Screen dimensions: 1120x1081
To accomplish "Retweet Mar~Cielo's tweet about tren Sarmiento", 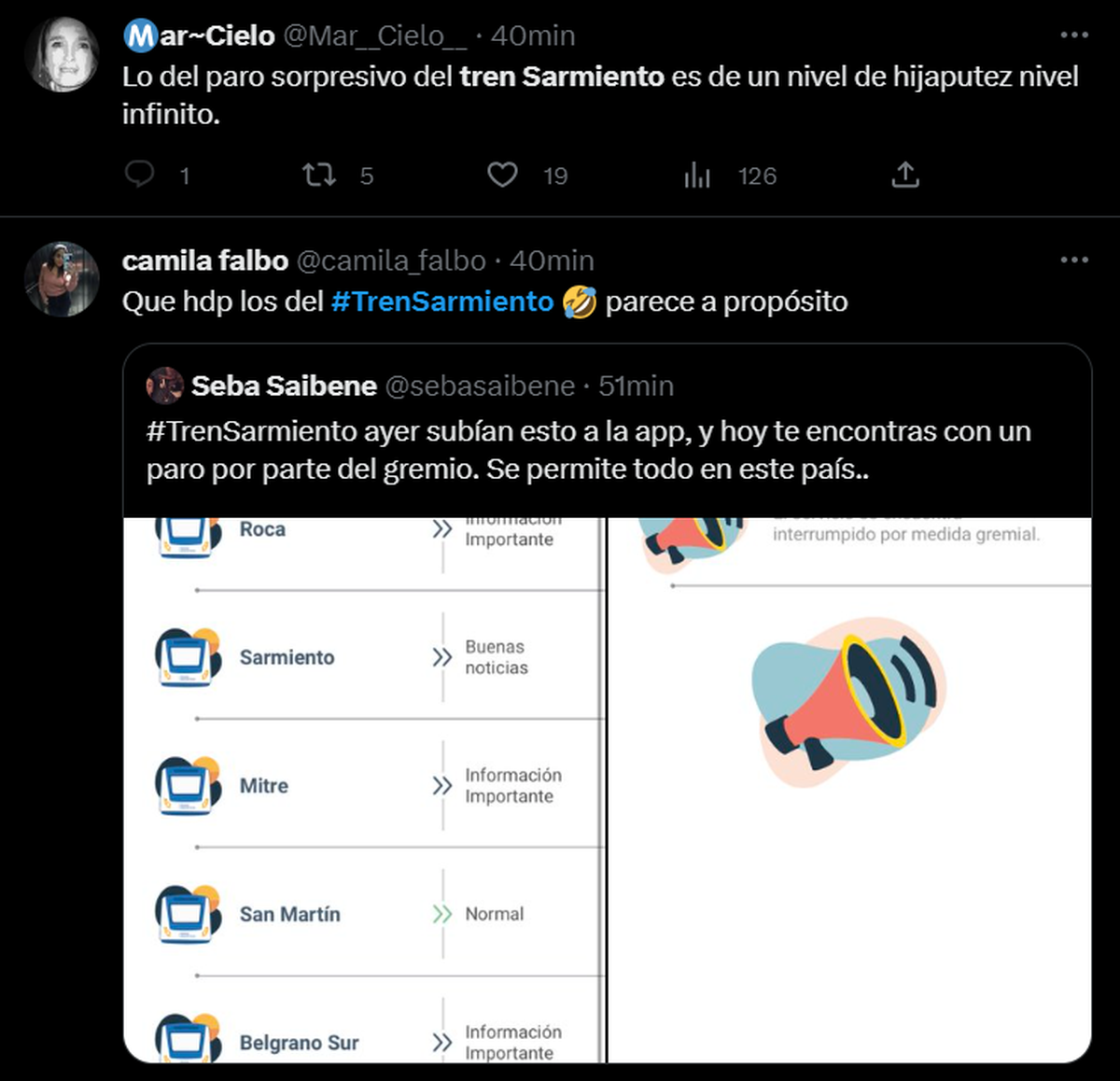I will [319, 175].
